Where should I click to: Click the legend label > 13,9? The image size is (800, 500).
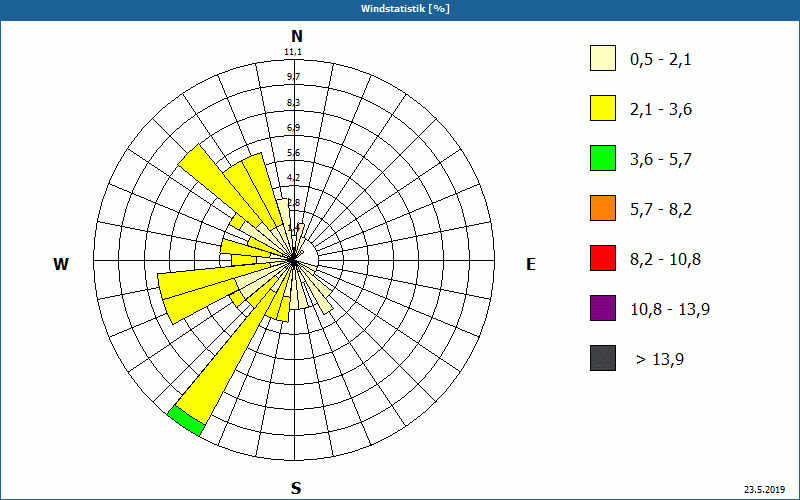coord(660,360)
